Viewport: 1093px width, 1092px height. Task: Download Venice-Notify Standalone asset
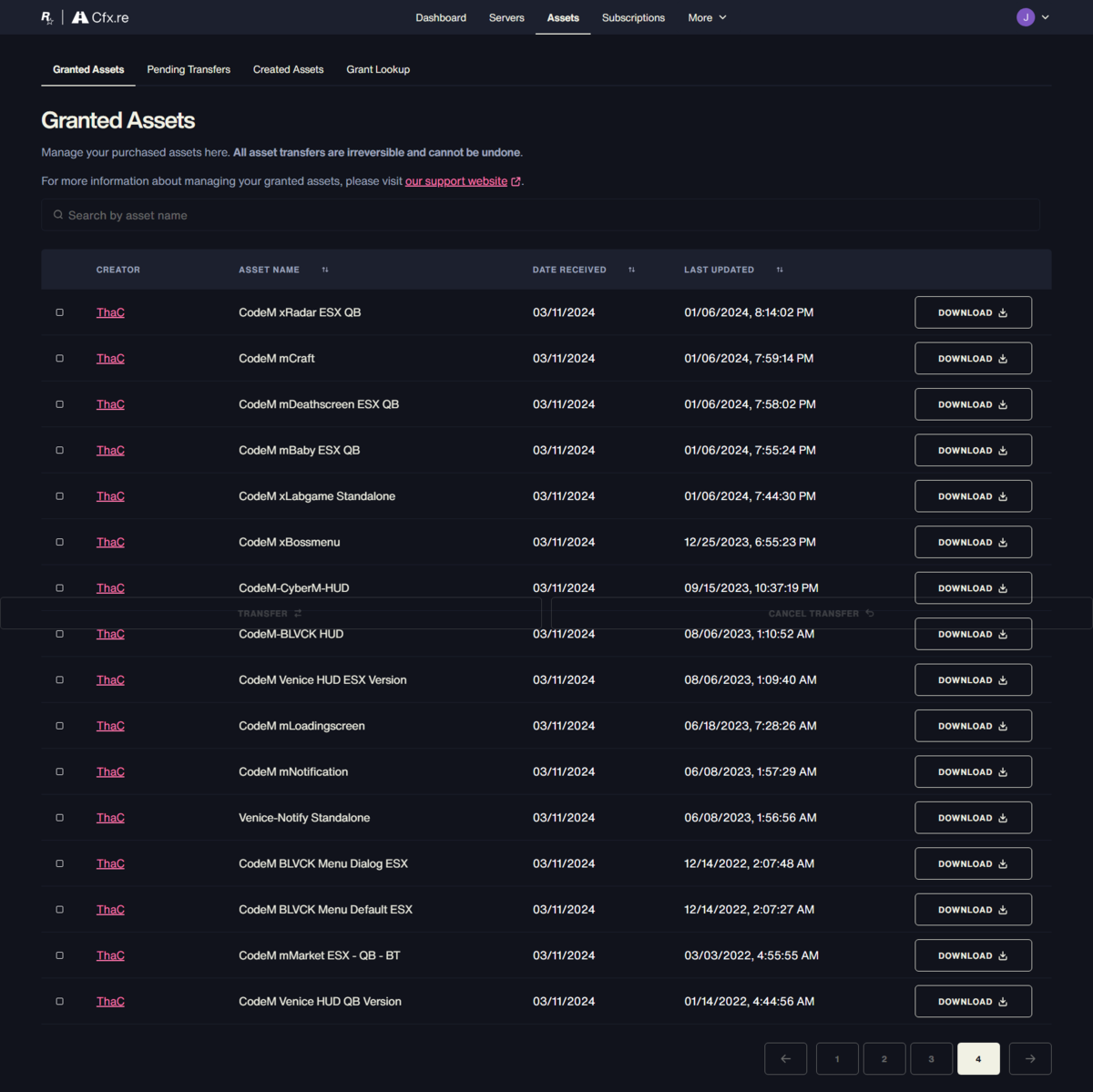[973, 818]
